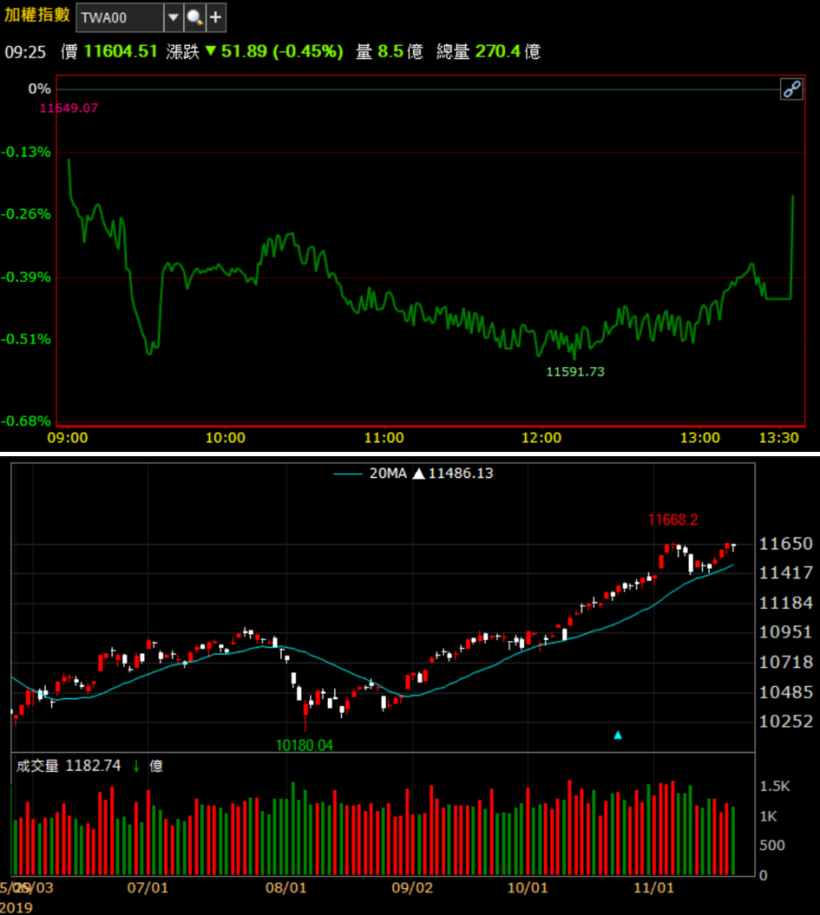Viewport: 820px width, 915px height.
Task: Click the total volume 270.4 億
Action: 488,51
